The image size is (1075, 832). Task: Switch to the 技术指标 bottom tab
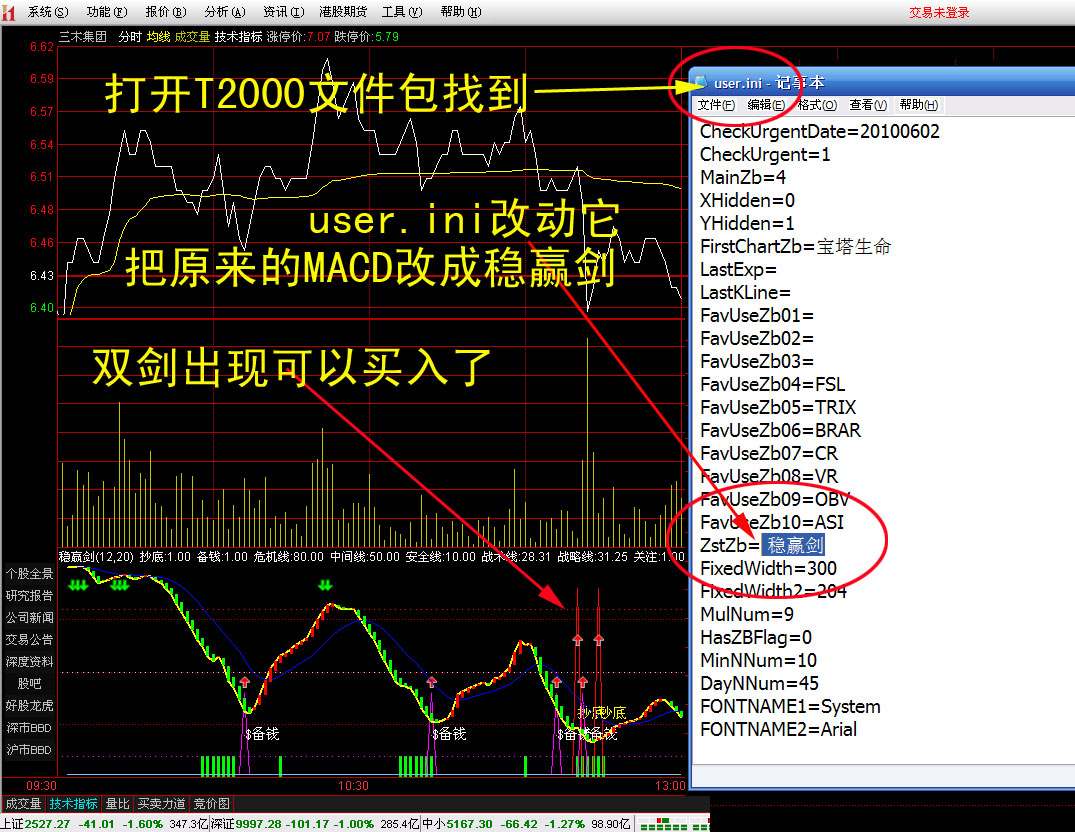coord(73,803)
